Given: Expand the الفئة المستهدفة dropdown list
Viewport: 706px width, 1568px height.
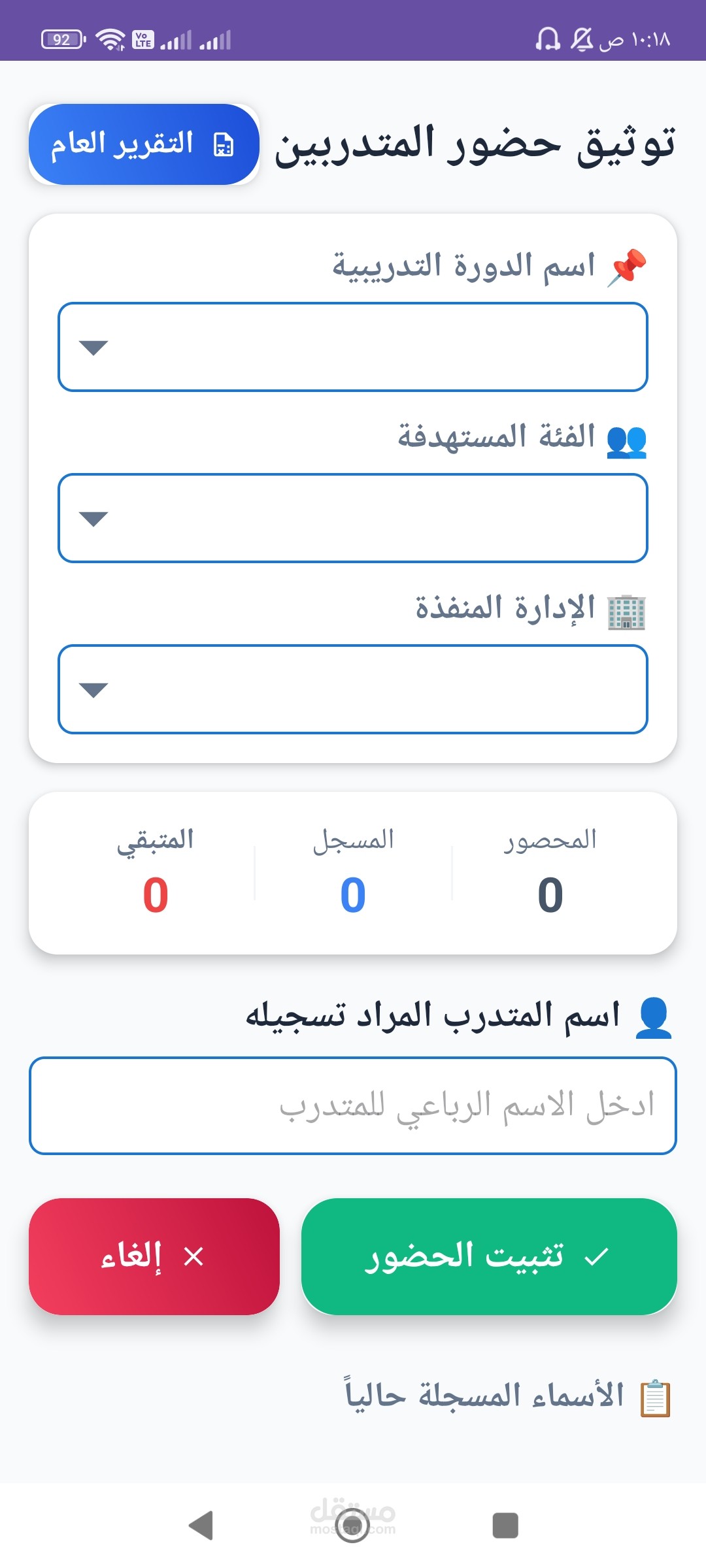Looking at the screenshot, I should pos(353,518).
